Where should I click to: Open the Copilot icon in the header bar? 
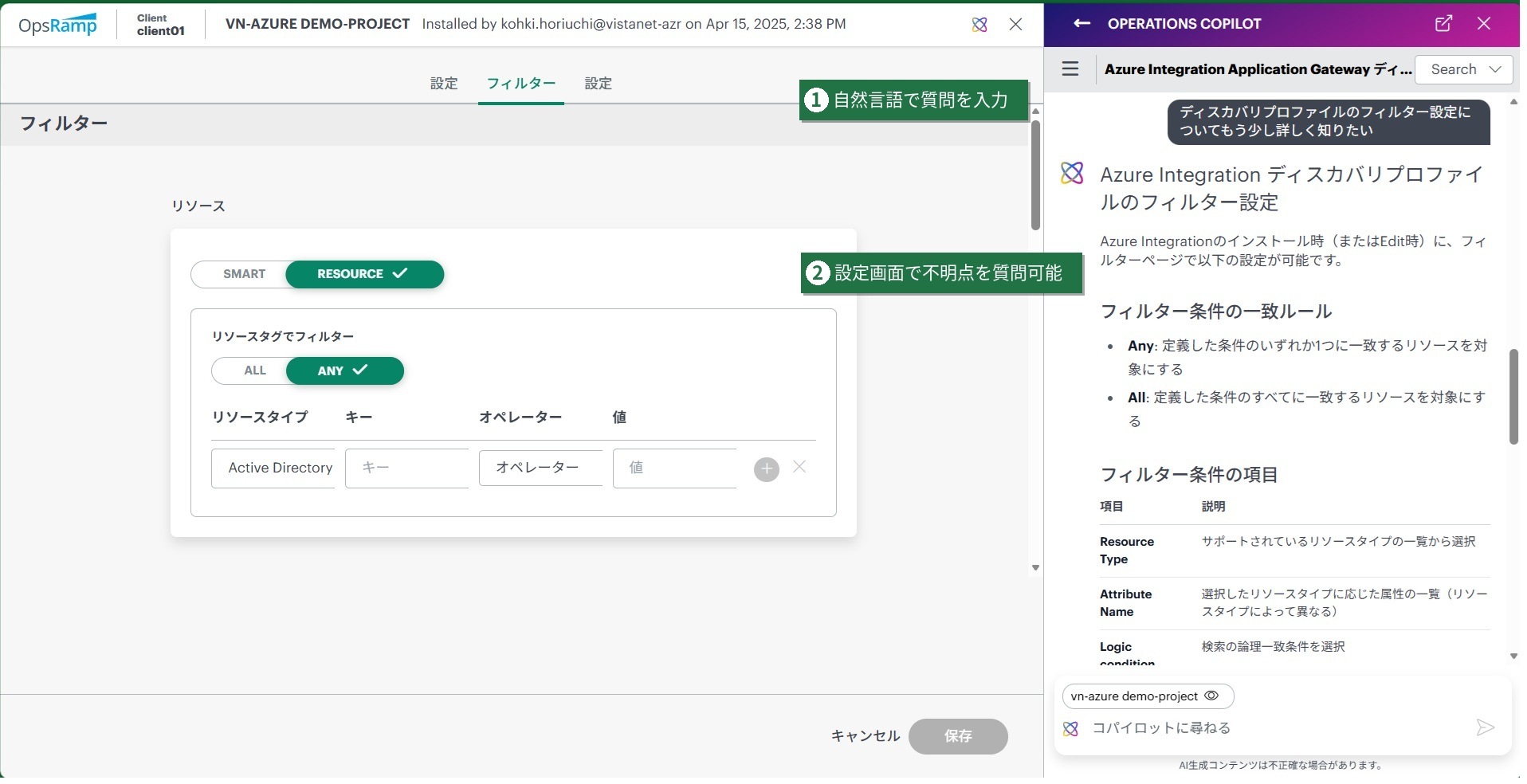coord(979,25)
